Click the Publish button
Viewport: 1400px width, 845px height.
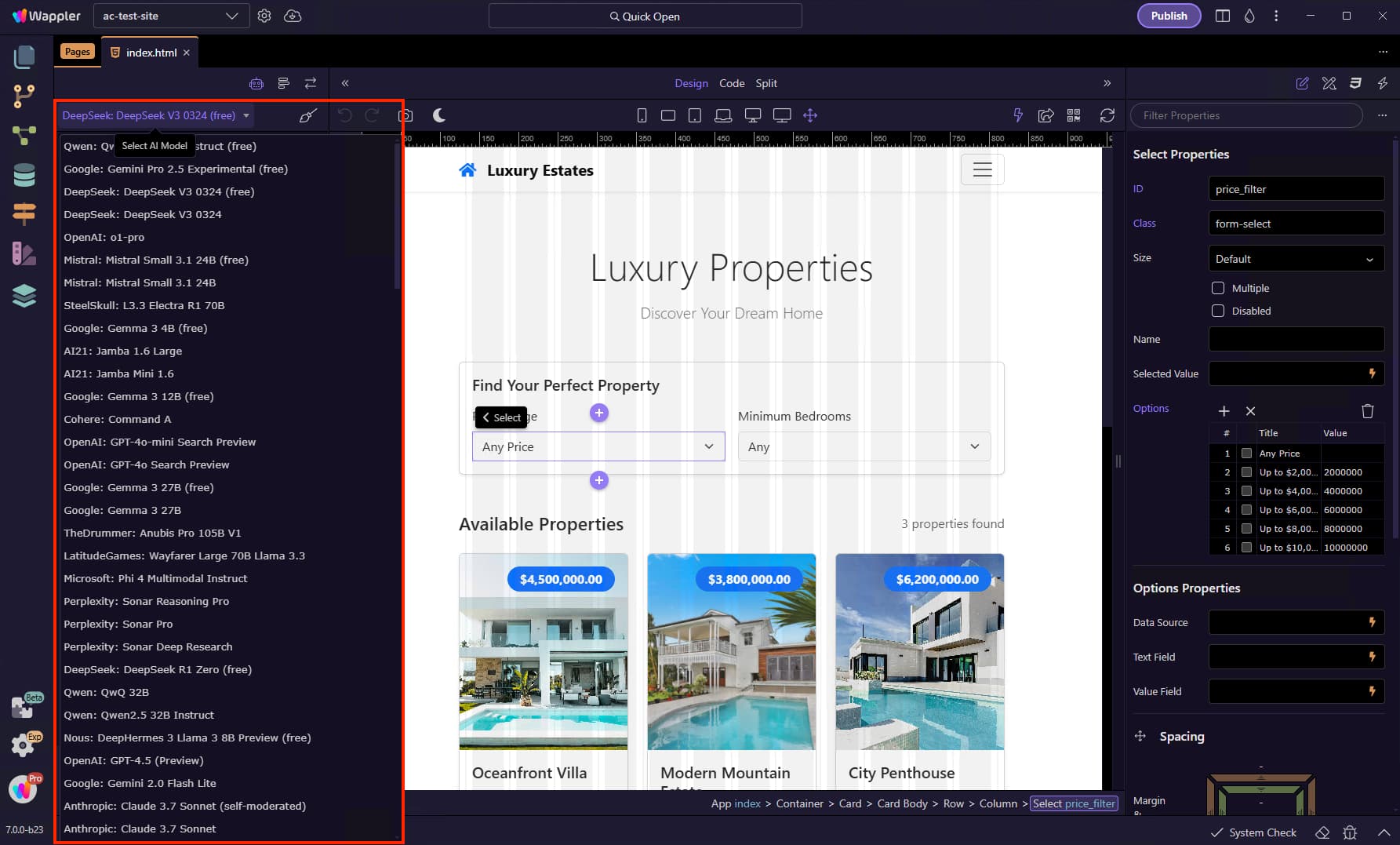pyautogui.click(x=1169, y=16)
